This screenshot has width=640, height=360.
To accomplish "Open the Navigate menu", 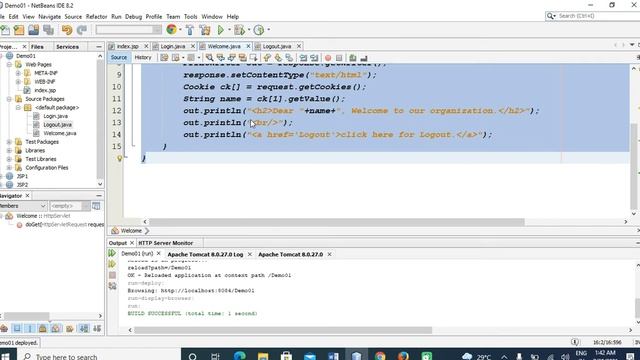I will (x=49, y=17).
